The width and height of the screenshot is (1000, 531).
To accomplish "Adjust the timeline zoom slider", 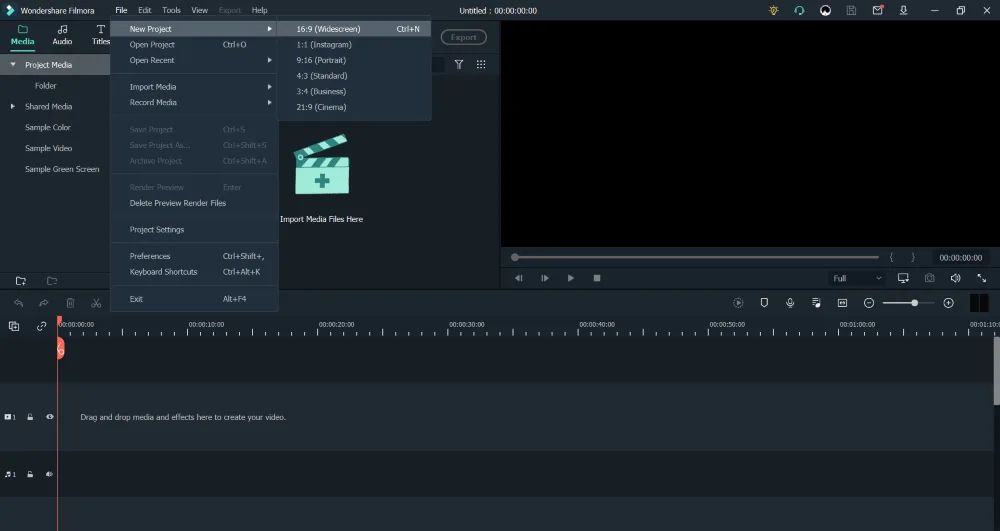I will 908,303.
